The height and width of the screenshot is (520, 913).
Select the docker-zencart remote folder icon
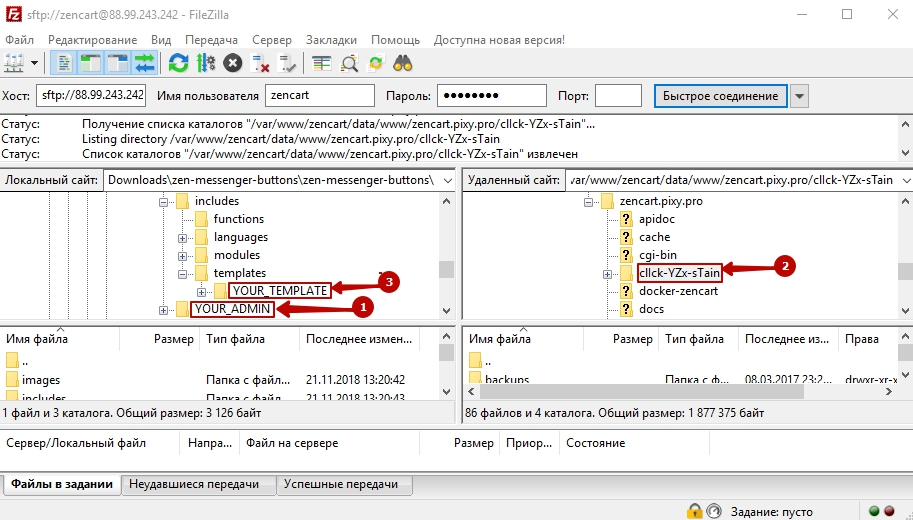pos(626,291)
